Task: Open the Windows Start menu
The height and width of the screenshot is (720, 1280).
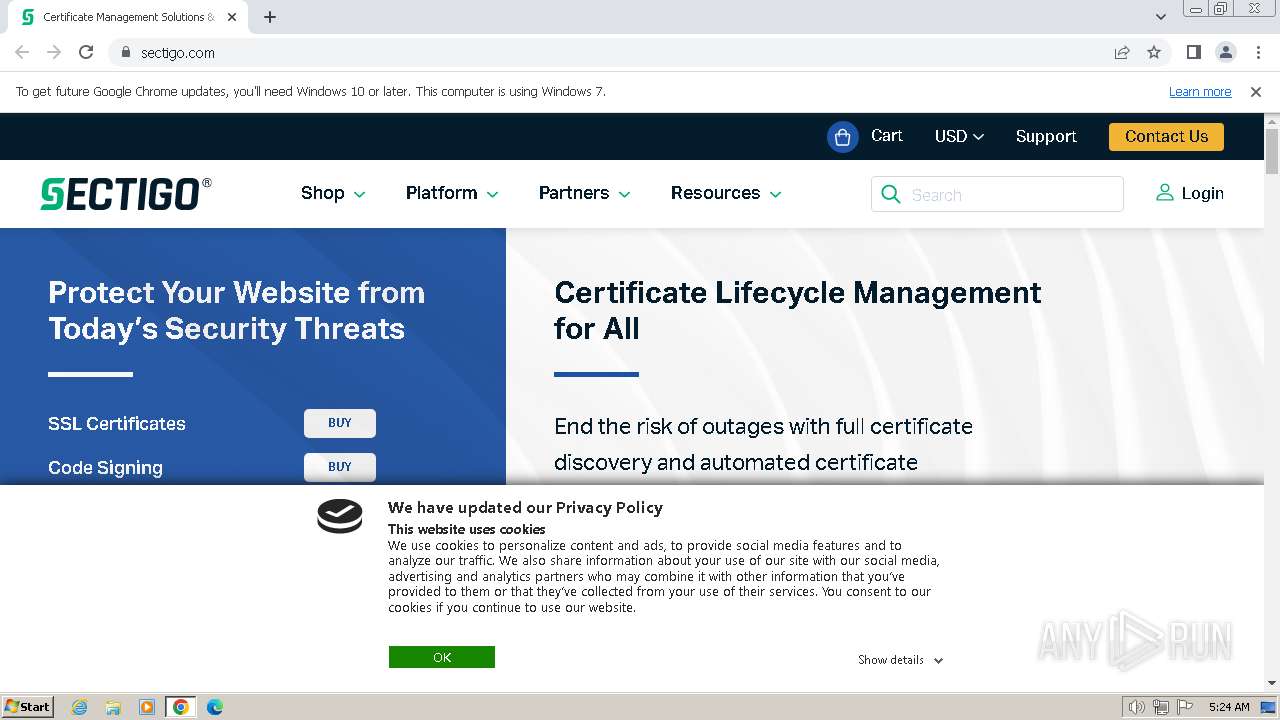Action: [27, 707]
